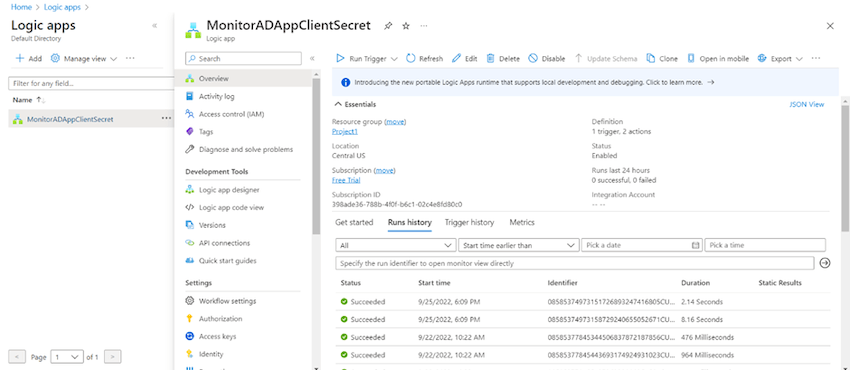Switch to the Trigger history tab
The width and height of the screenshot is (850, 370).
(469, 222)
